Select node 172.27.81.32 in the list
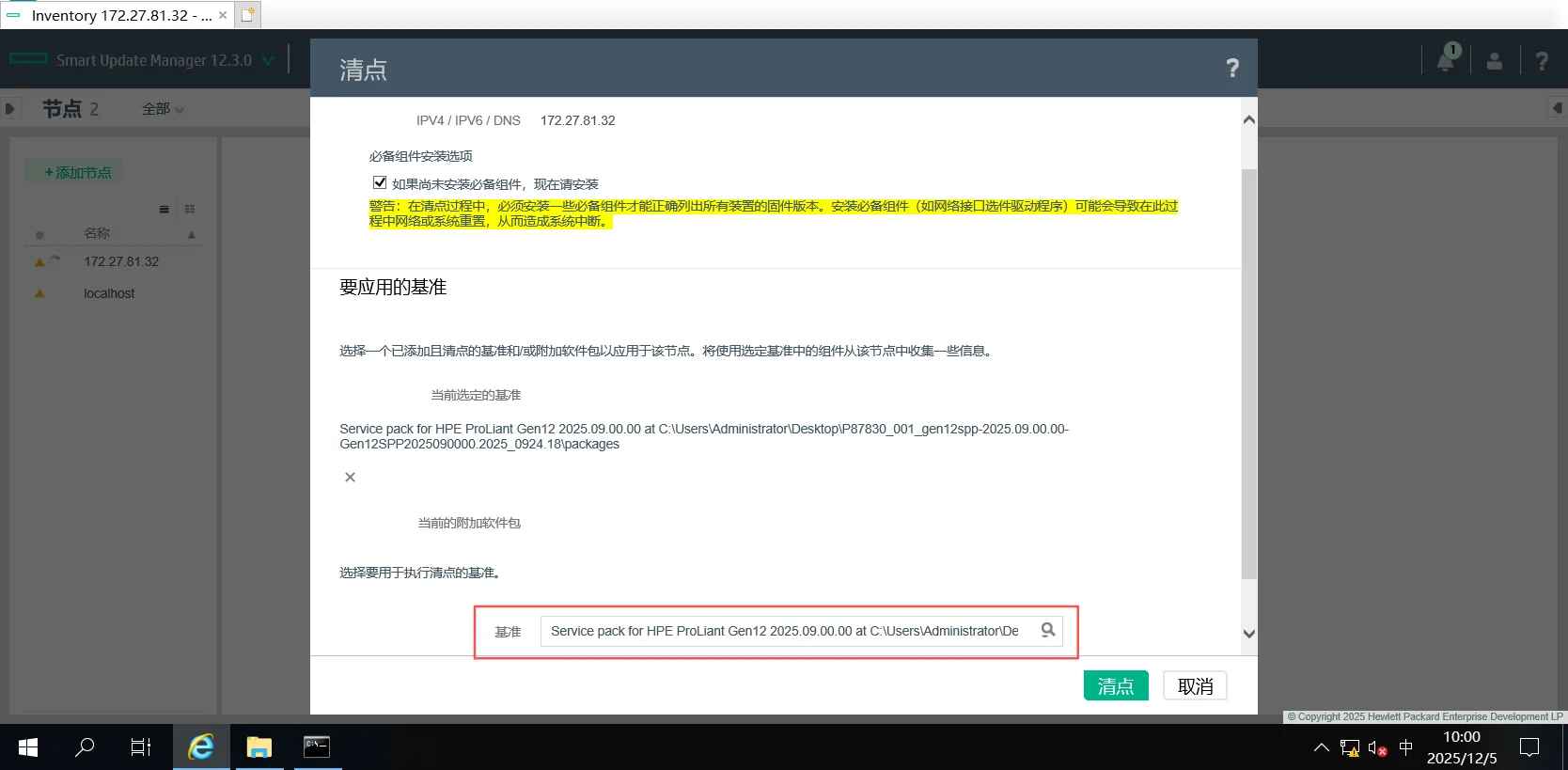 coord(121,261)
